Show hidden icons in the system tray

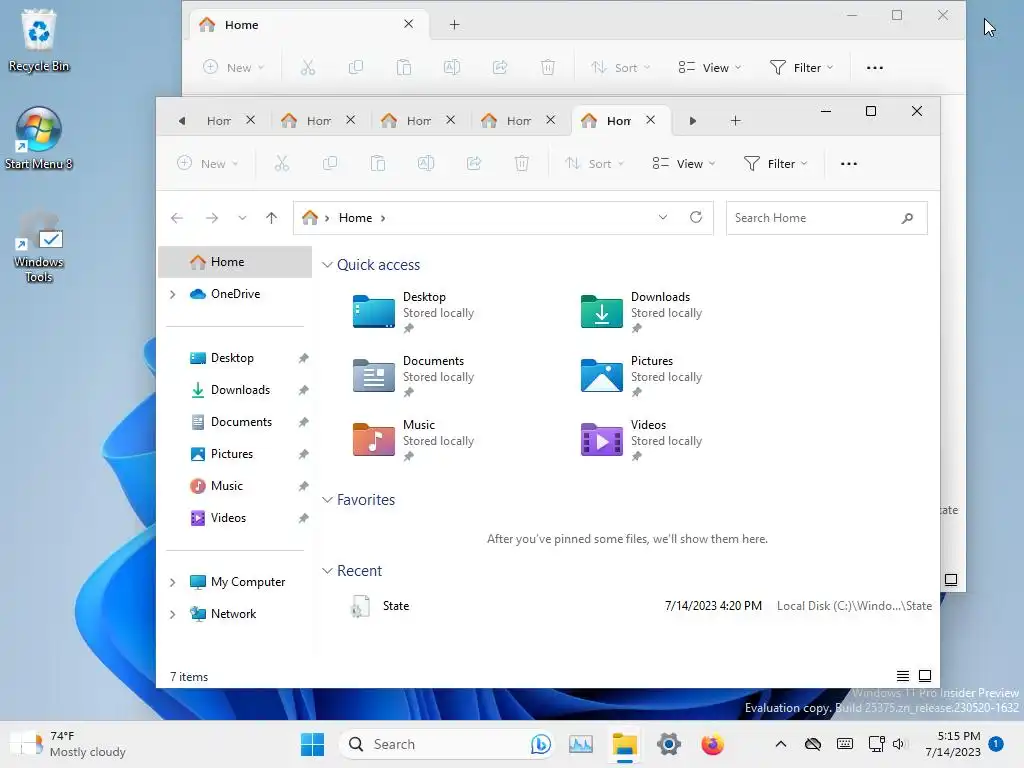[x=780, y=744]
